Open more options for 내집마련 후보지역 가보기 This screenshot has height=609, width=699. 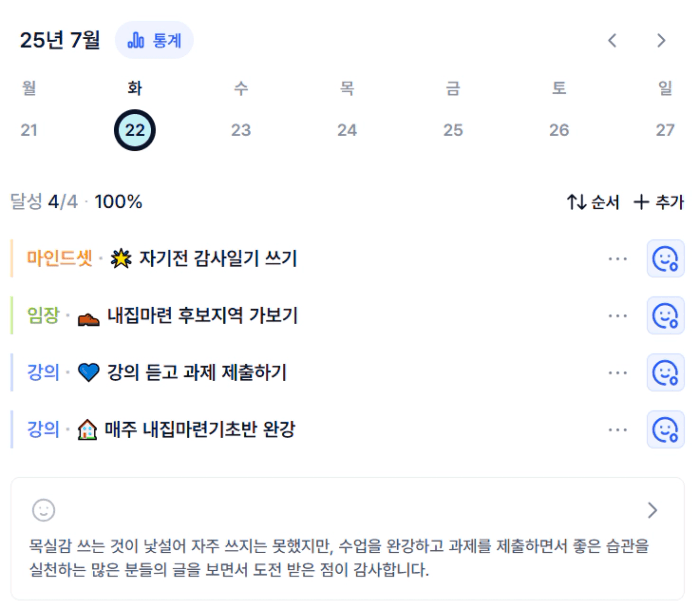[x=617, y=316]
